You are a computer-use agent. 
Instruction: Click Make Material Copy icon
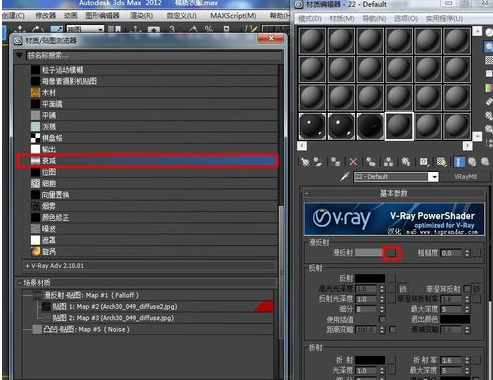370,162
